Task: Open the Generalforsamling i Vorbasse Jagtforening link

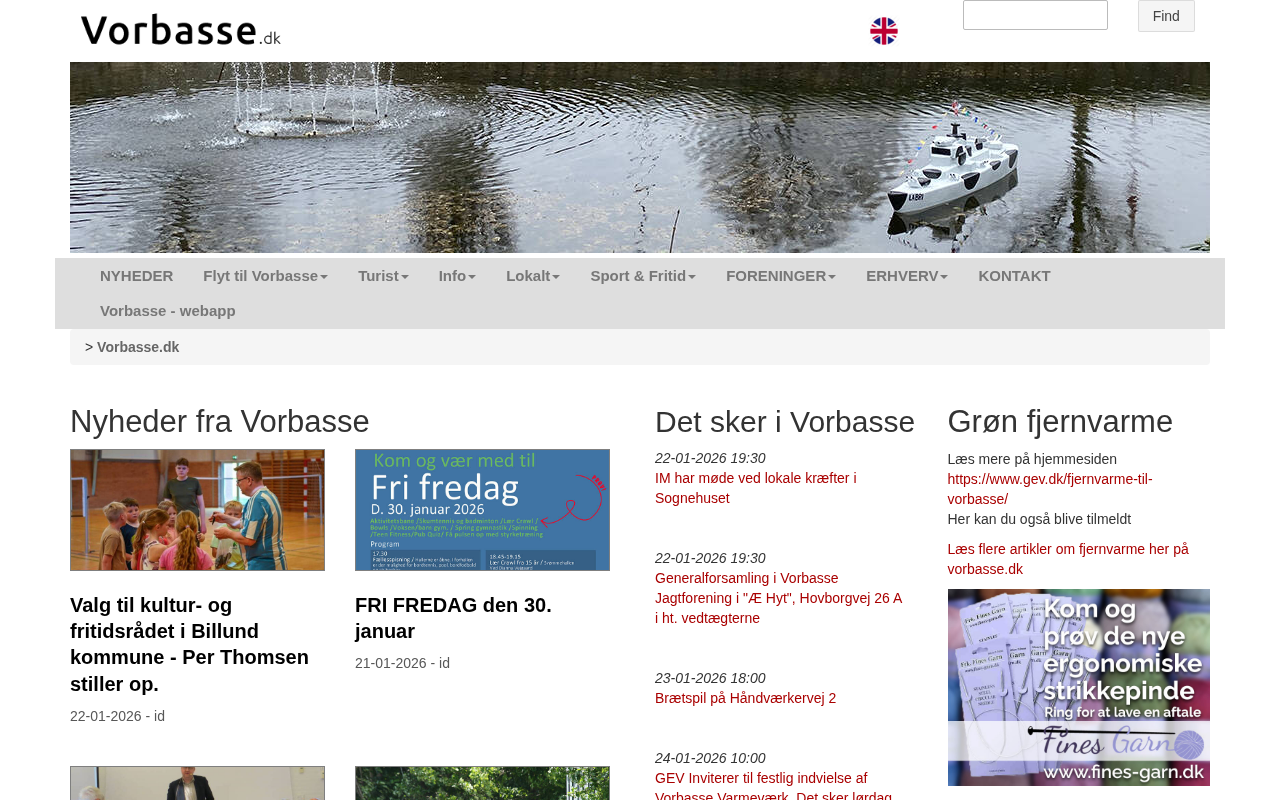Action: 778,598
